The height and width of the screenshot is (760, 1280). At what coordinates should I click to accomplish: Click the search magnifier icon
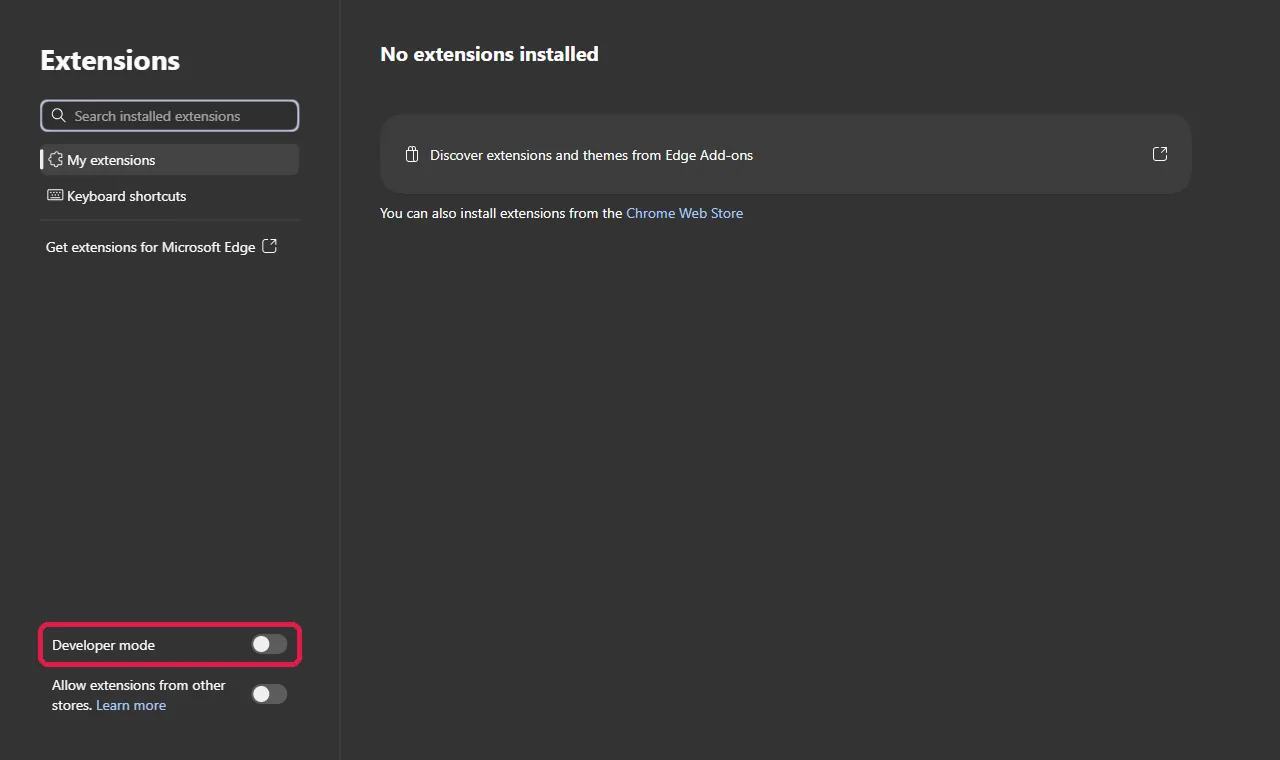[59, 116]
